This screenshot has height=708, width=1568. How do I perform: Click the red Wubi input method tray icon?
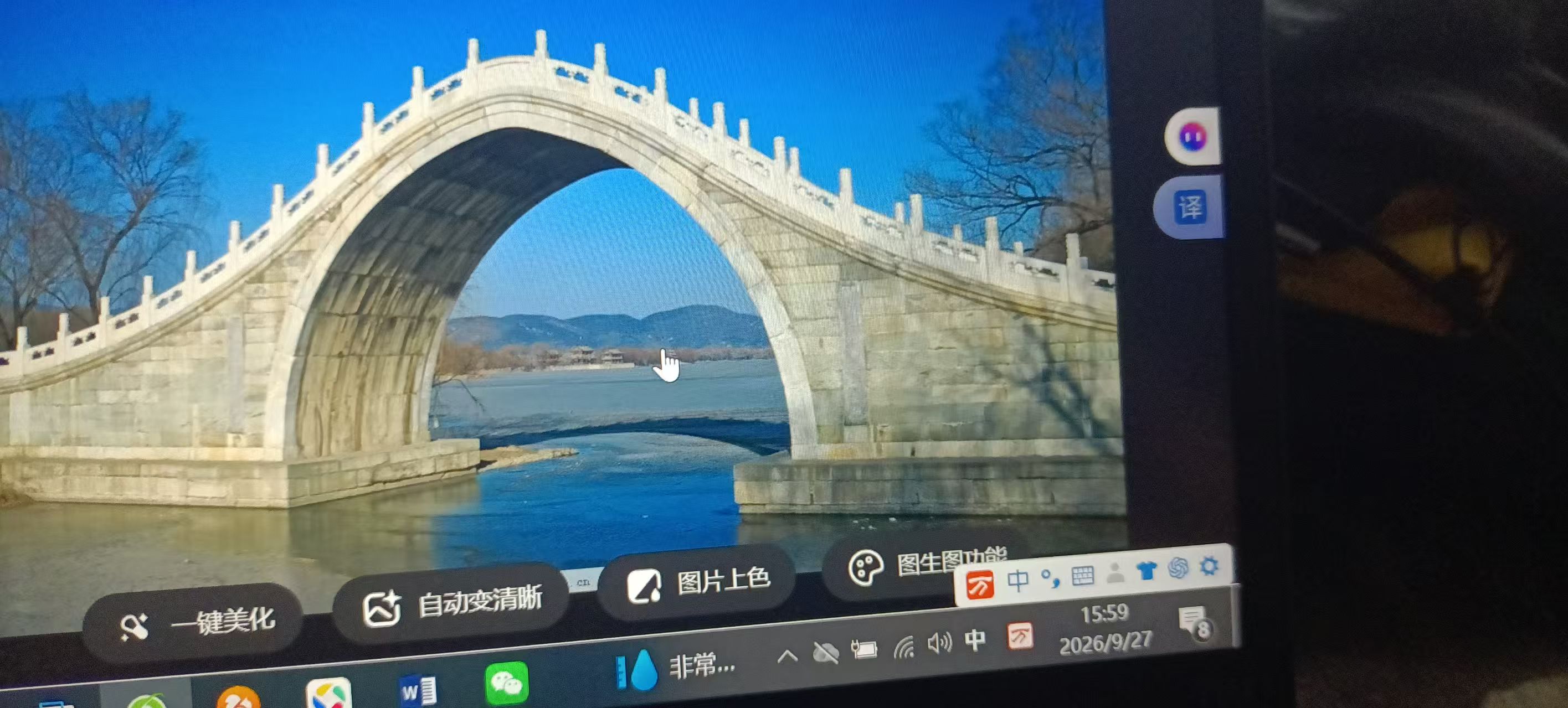1020,636
